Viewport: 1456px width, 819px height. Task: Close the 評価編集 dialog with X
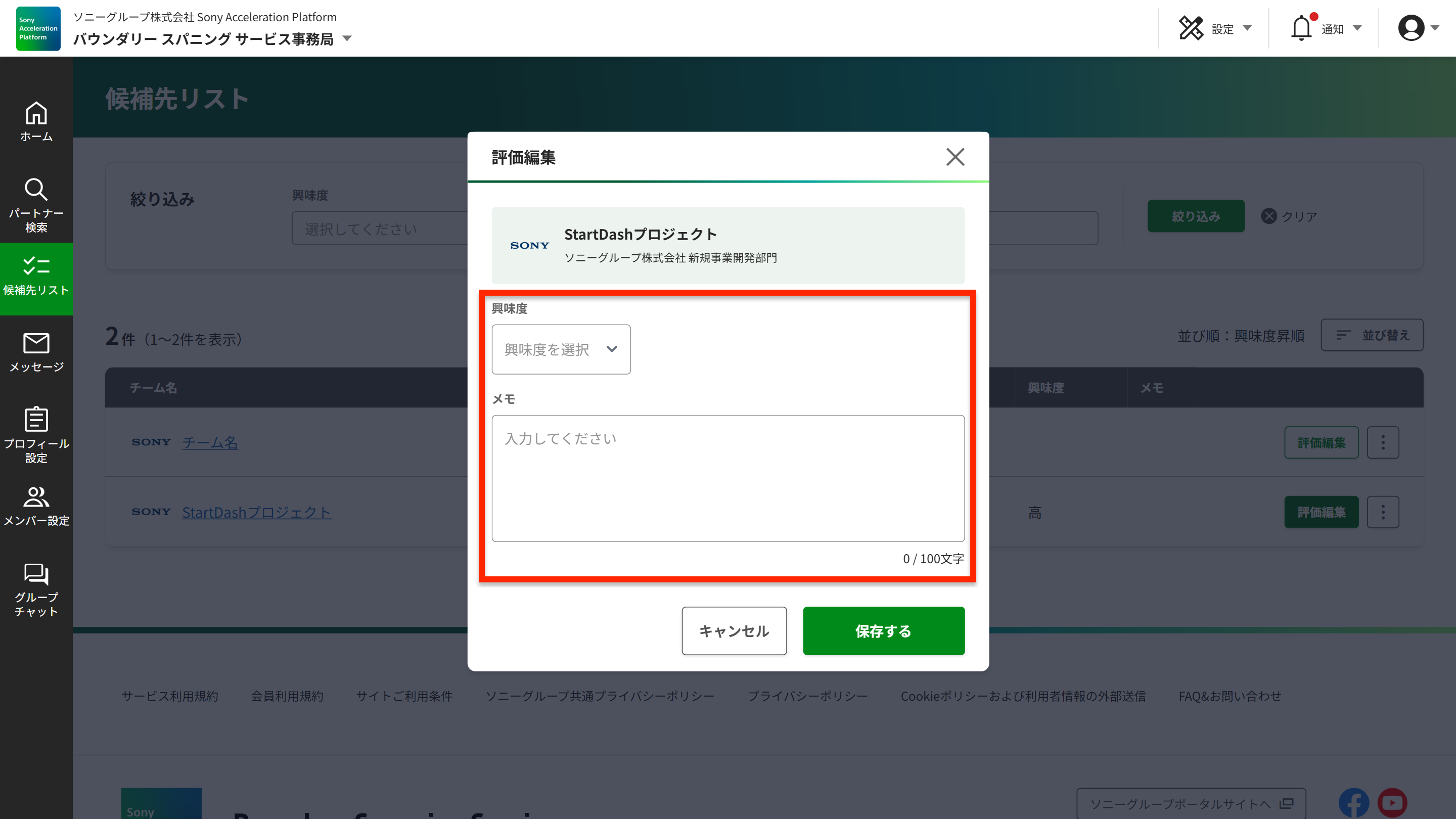[955, 157]
